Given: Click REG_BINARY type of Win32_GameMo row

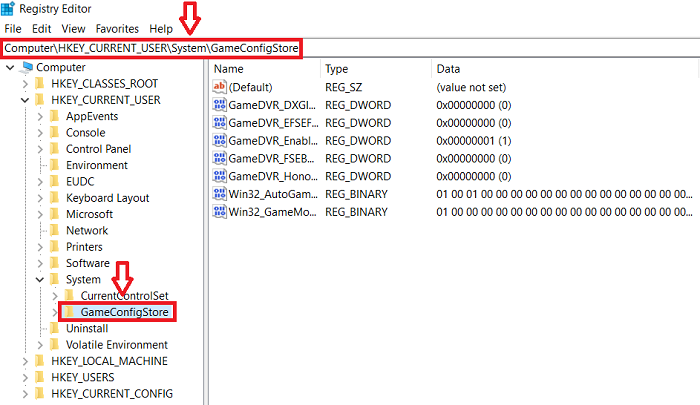Looking at the screenshot, I should (356, 212).
